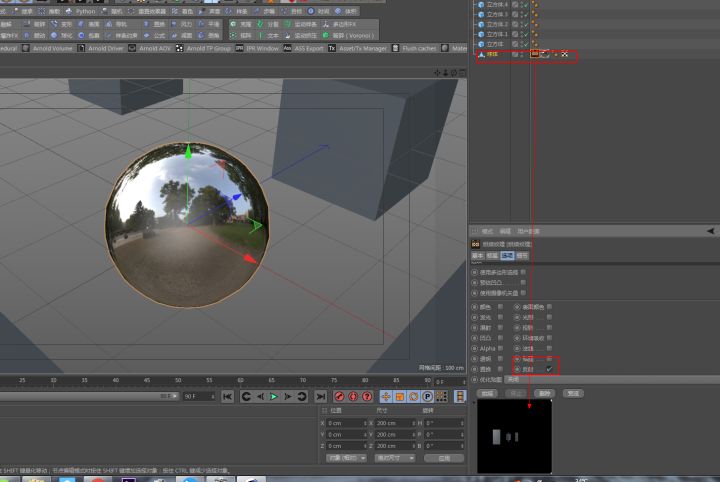
Task: Switch to the 基本 material tab
Action: [478, 256]
